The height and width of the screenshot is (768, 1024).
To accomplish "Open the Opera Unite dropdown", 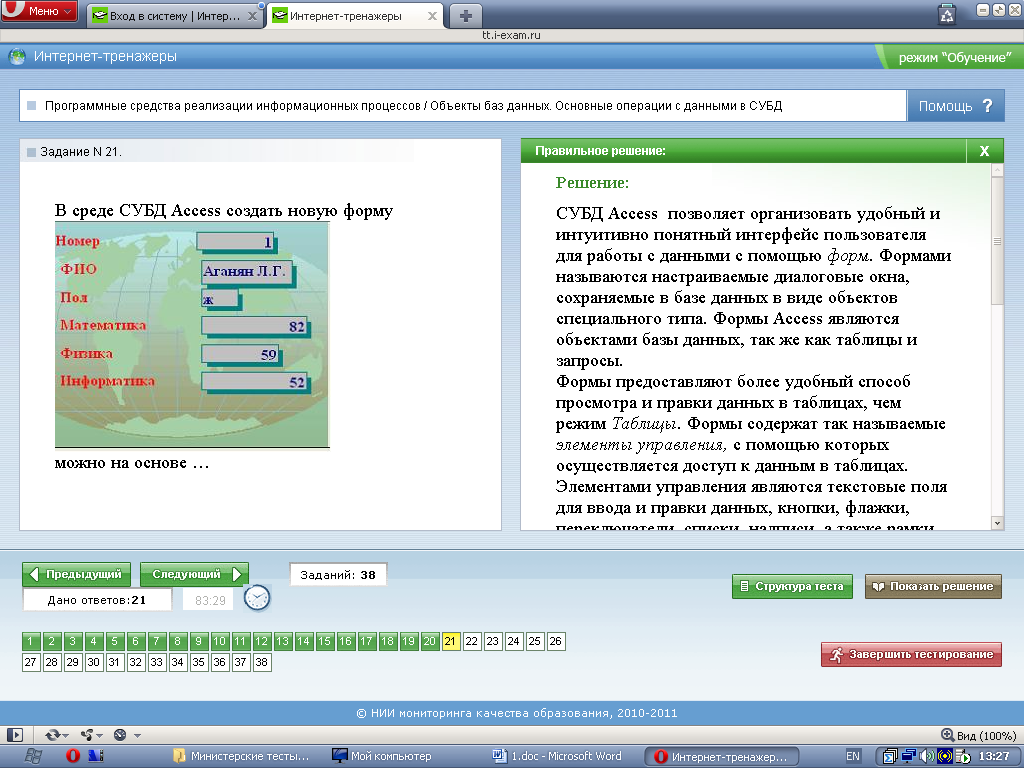I will pyautogui.click(x=91, y=735).
